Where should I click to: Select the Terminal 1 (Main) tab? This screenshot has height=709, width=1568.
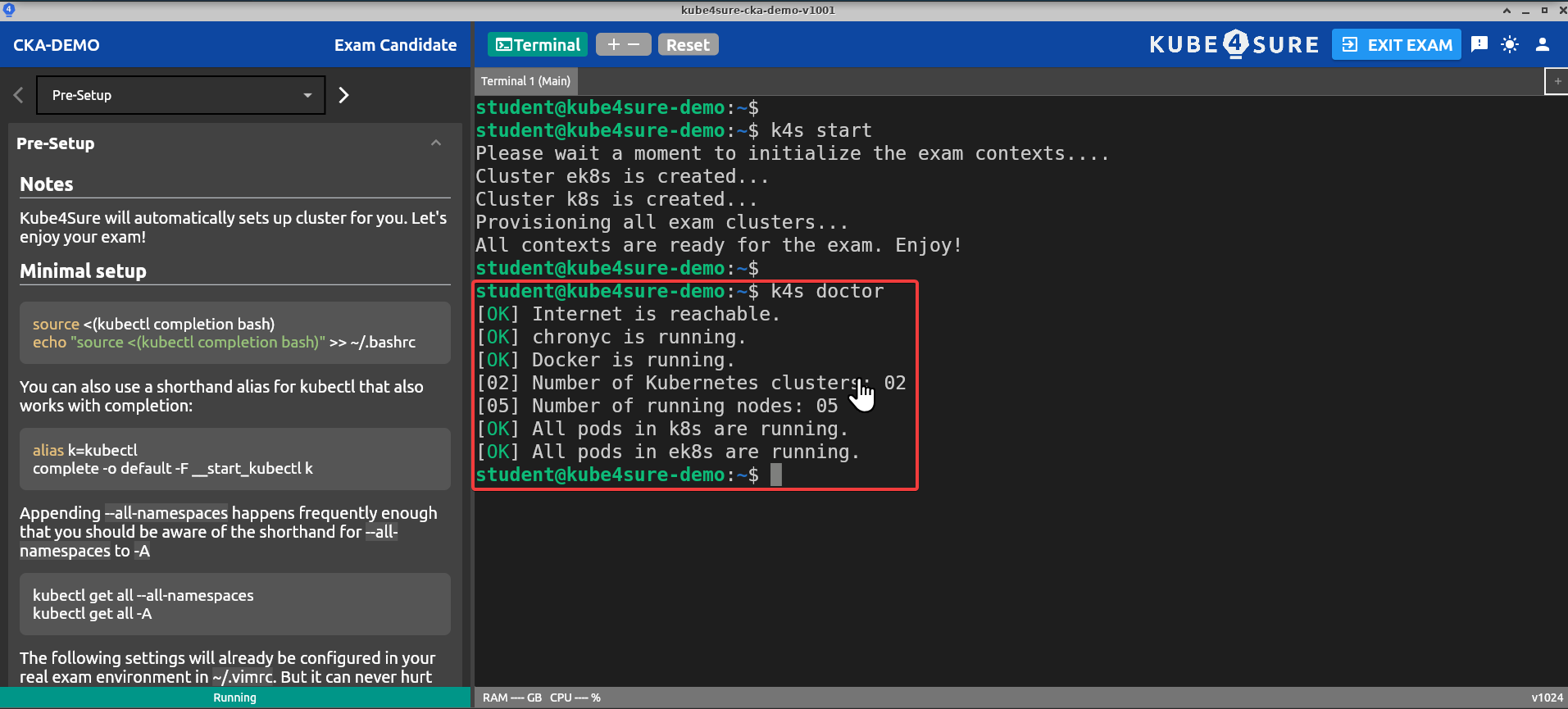click(x=525, y=81)
